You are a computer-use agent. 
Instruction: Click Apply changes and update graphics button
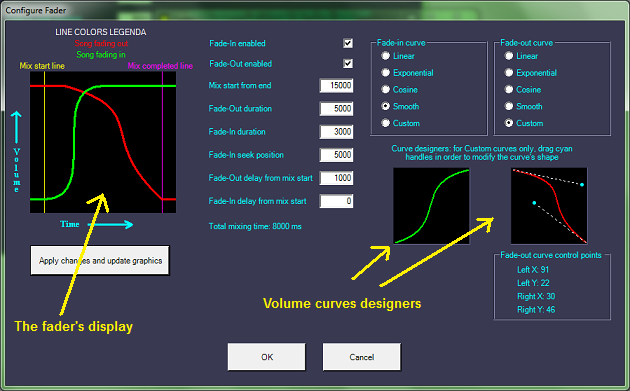click(x=100, y=260)
